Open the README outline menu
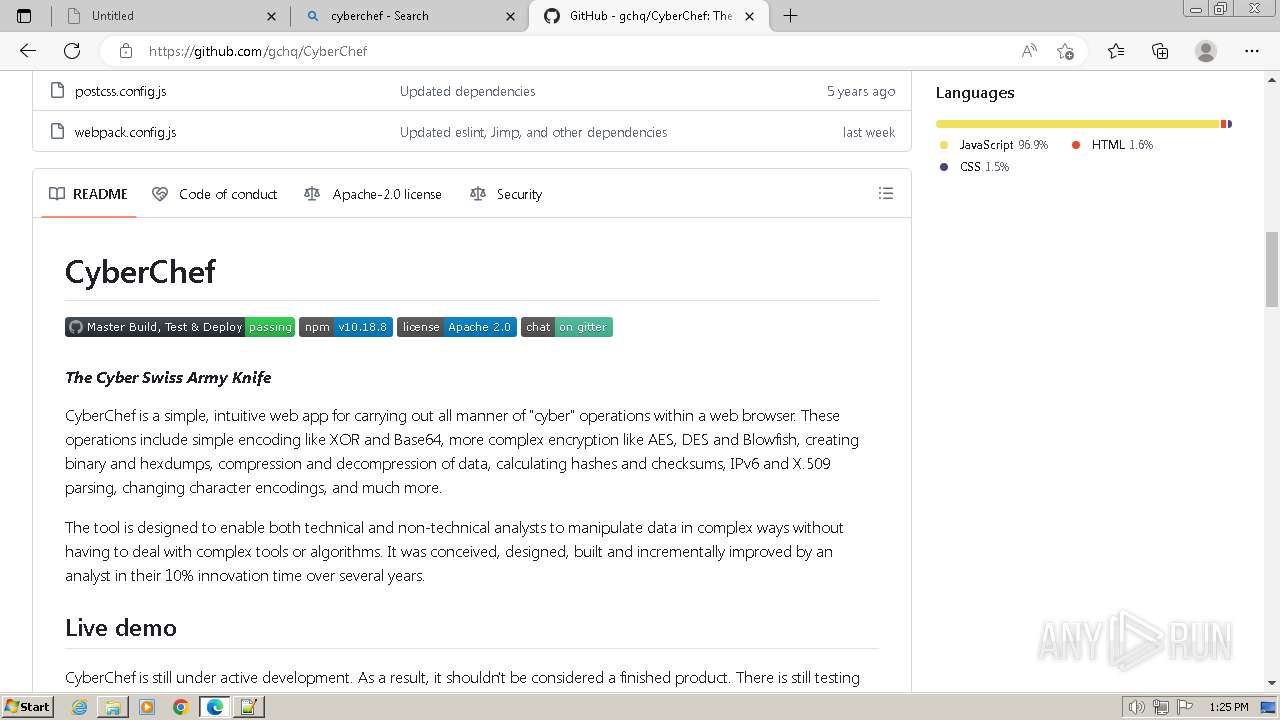1280x720 pixels. pyautogui.click(x=886, y=194)
